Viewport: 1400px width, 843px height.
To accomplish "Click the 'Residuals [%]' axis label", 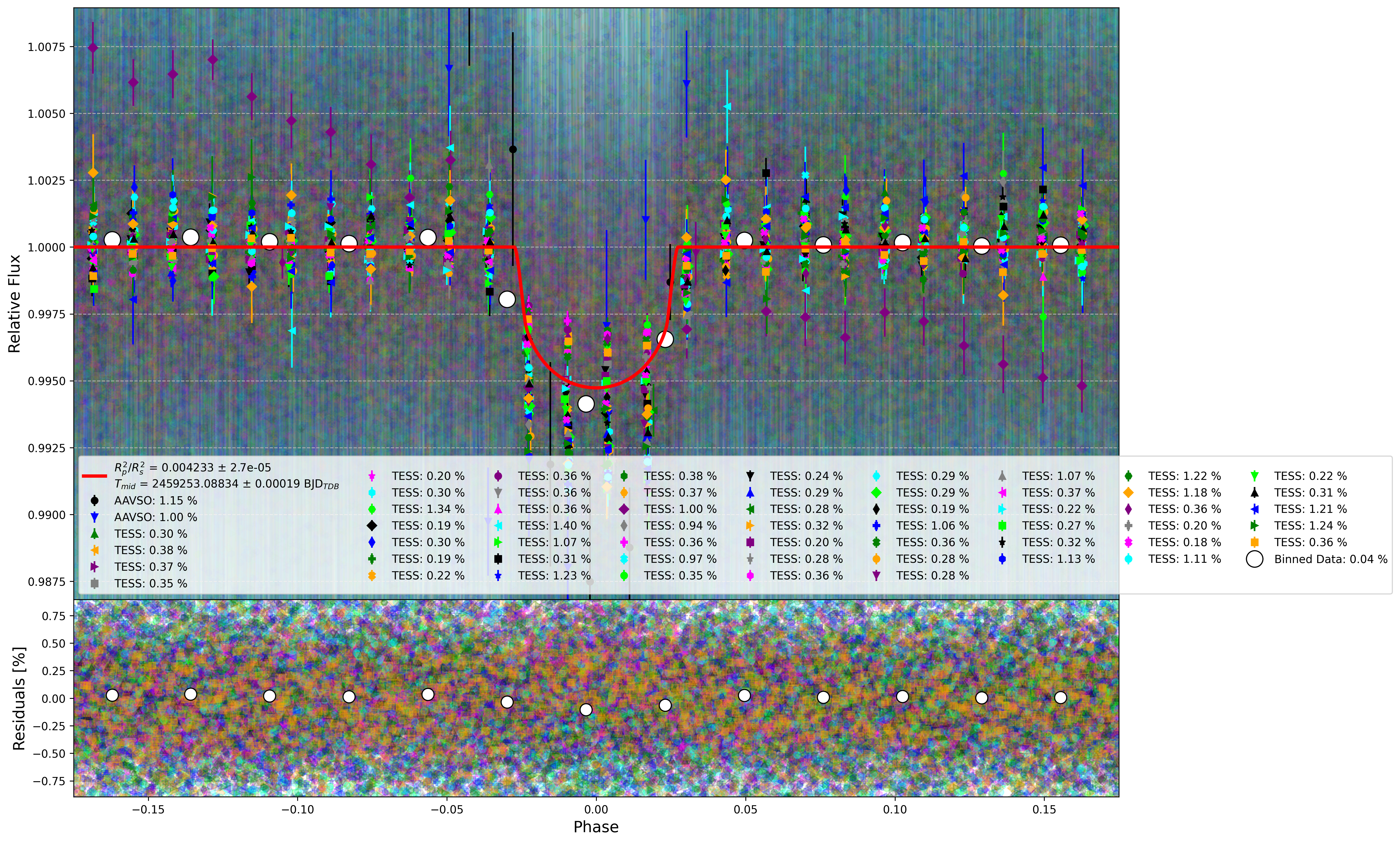I will (x=19, y=698).
